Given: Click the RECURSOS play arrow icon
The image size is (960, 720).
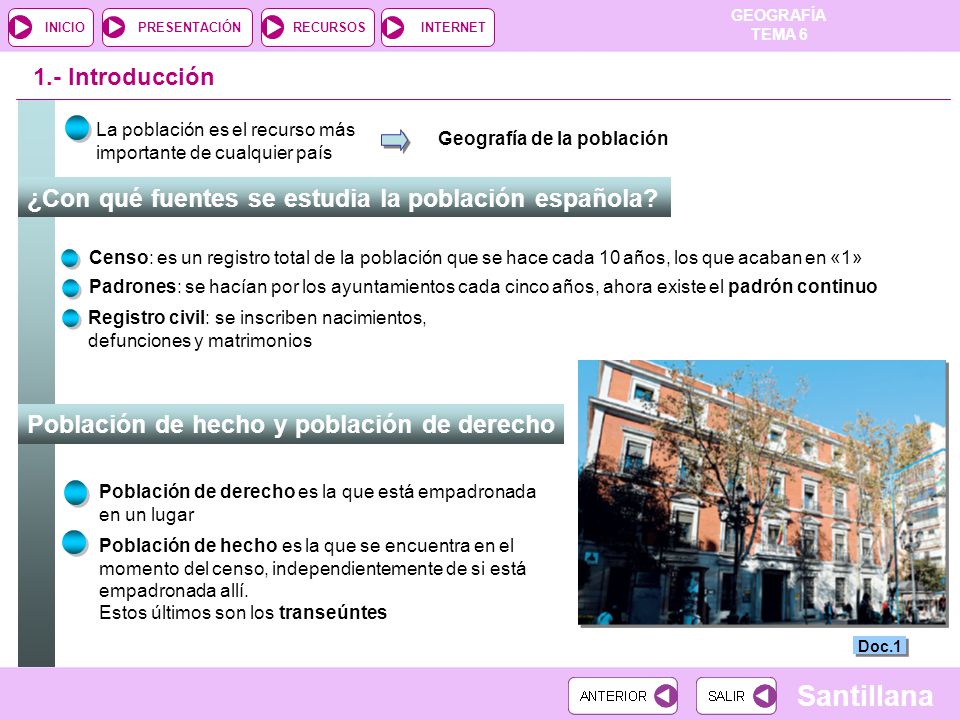Looking at the screenshot, I should pos(273,27).
